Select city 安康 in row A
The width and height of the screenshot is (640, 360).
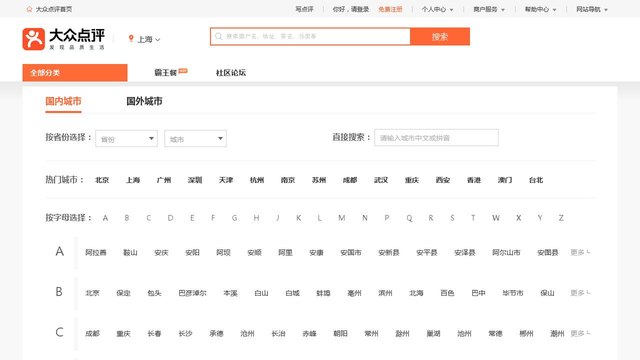click(316, 252)
